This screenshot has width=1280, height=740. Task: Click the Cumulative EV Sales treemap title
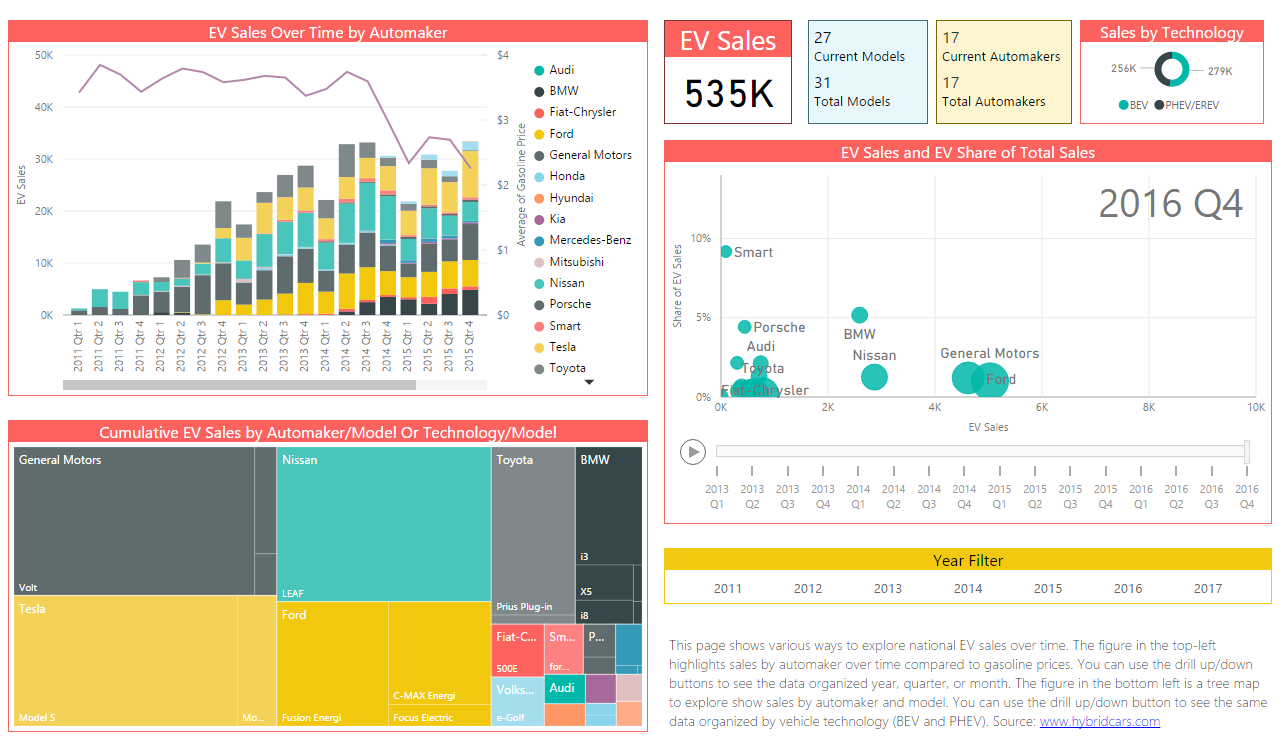(x=328, y=432)
